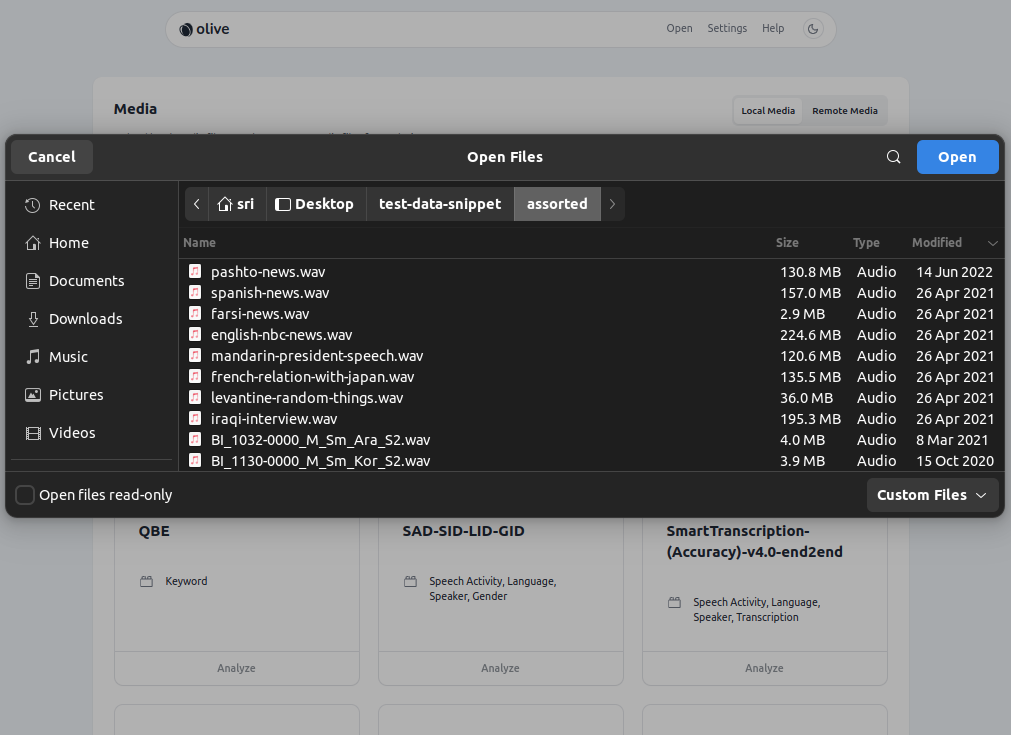Open Recent from the sidebar
This screenshot has height=735, width=1011.
click(71, 205)
